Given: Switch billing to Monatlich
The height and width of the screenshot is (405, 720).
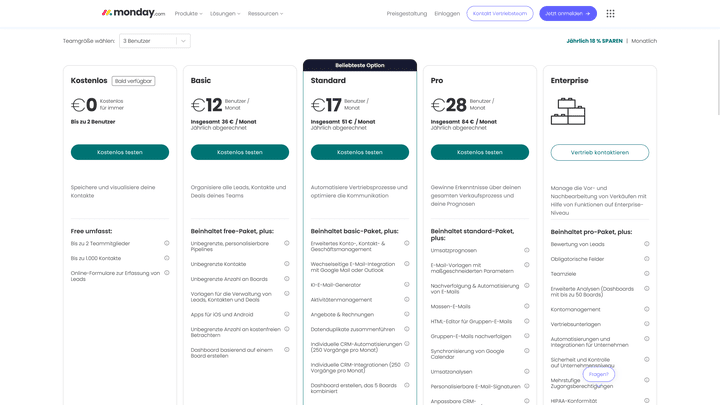Looking at the screenshot, I should click(x=644, y=41).
